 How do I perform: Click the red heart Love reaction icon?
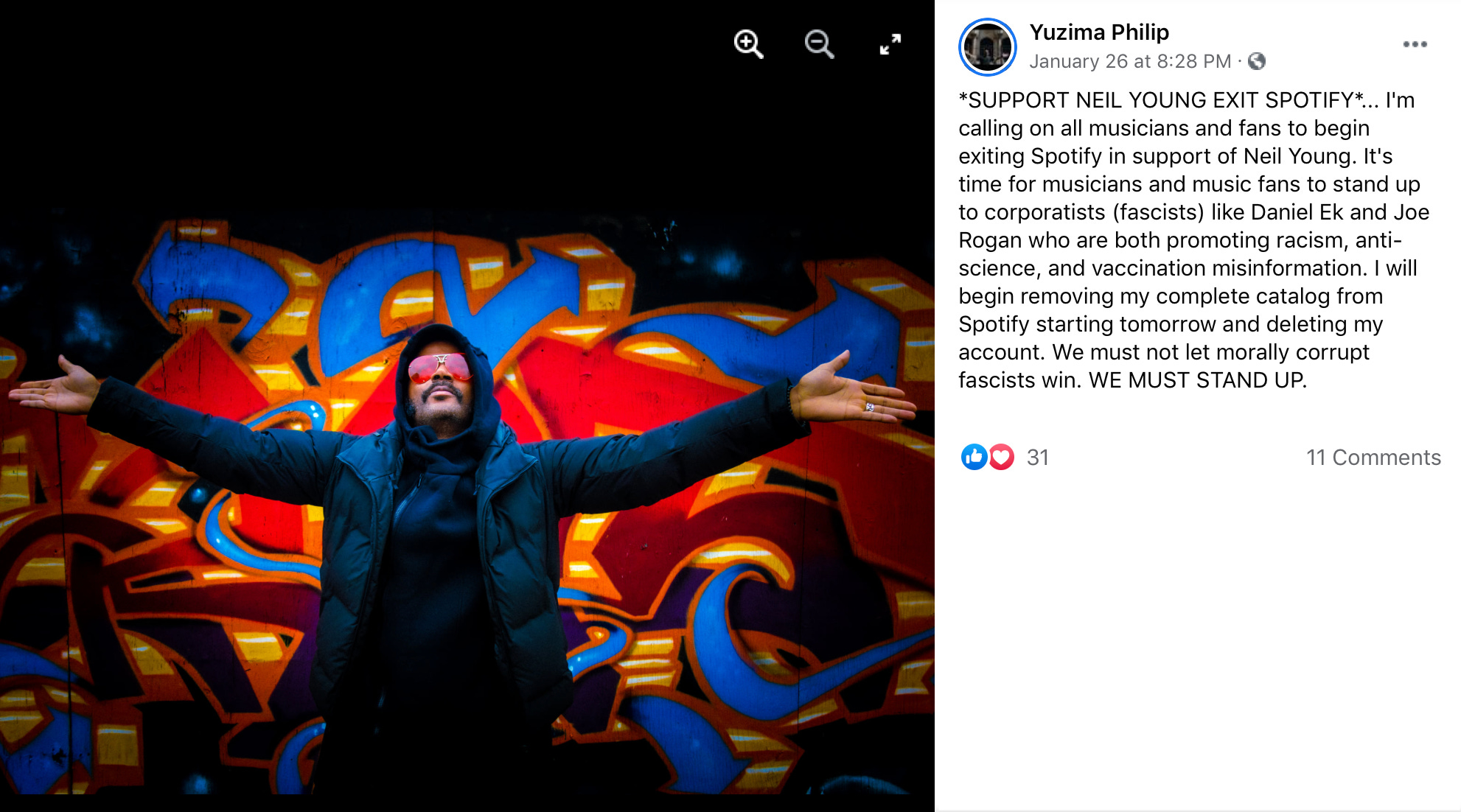coord(1001,457)
